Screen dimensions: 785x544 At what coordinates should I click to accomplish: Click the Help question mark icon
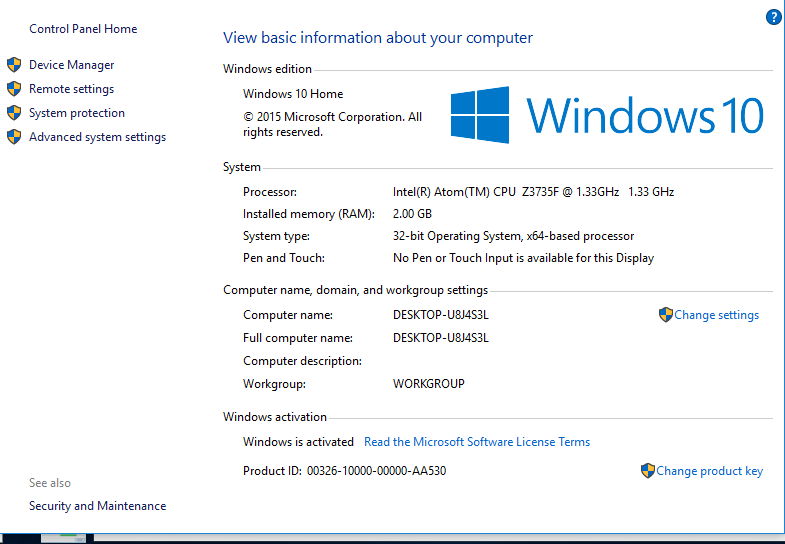[x=773, y=17]
